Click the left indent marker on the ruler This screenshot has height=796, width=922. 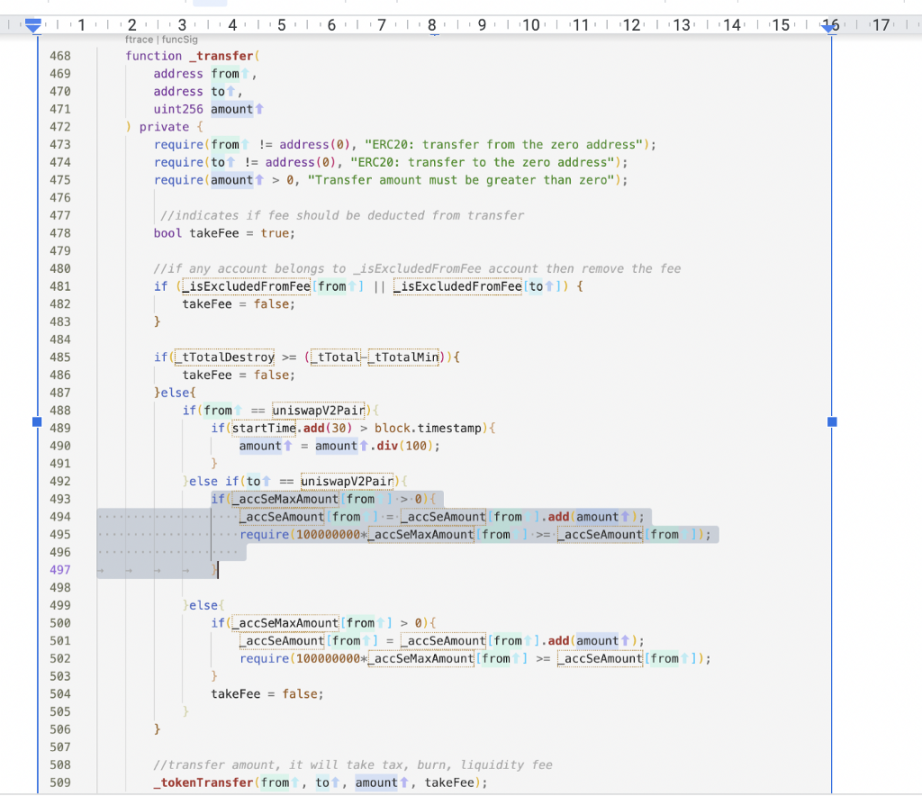click(x=33, y=26)
